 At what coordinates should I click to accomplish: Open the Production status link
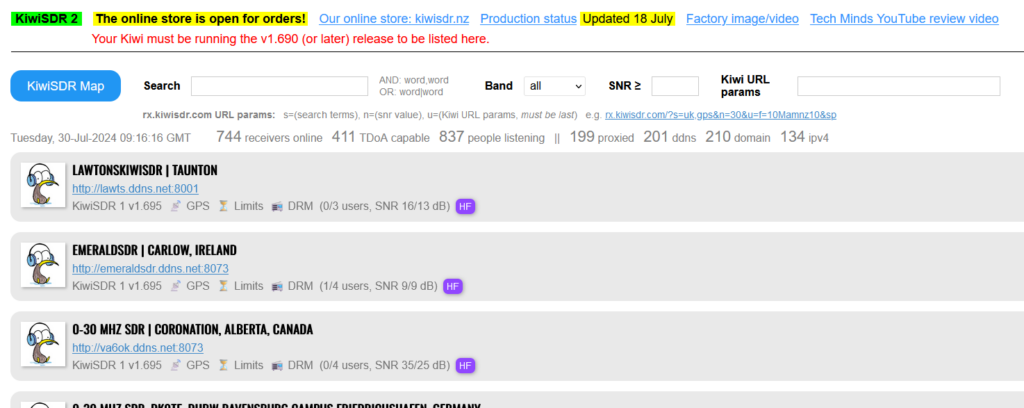[x=528, y=19]
